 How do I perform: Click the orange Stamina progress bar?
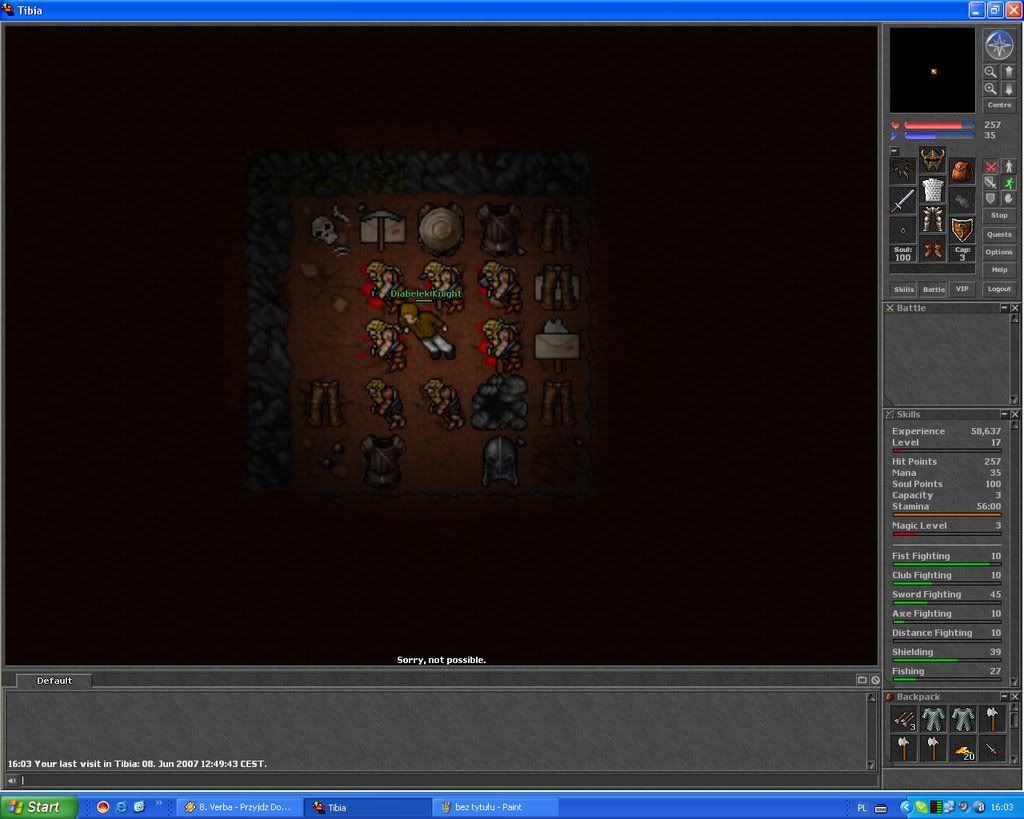[946, 515]
